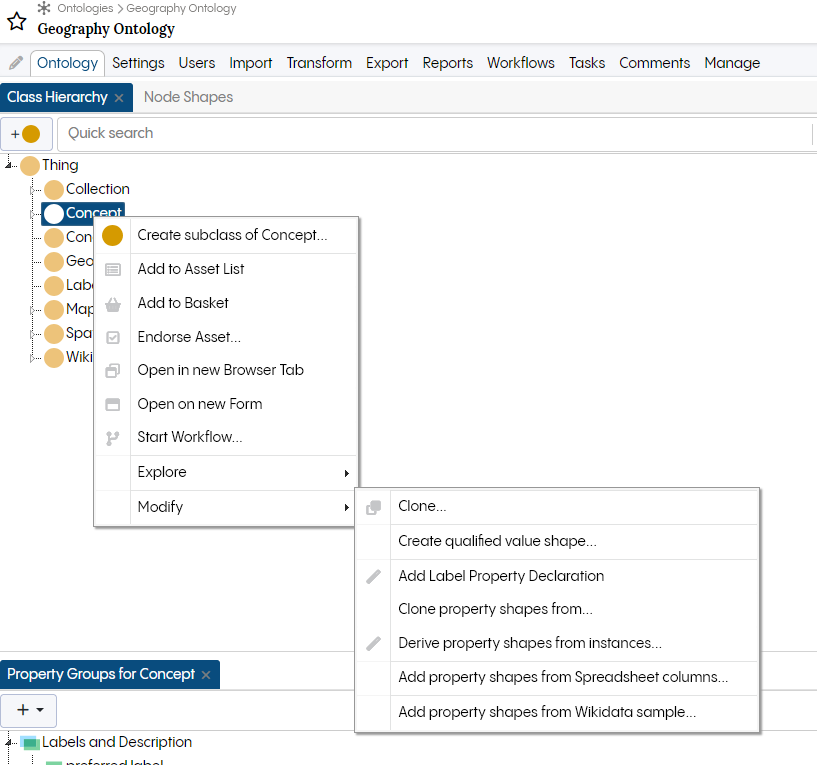Screen dimensions: 817x765
Task: Open the plus dropdown in Property Groups panel
Action: point(28,710)
